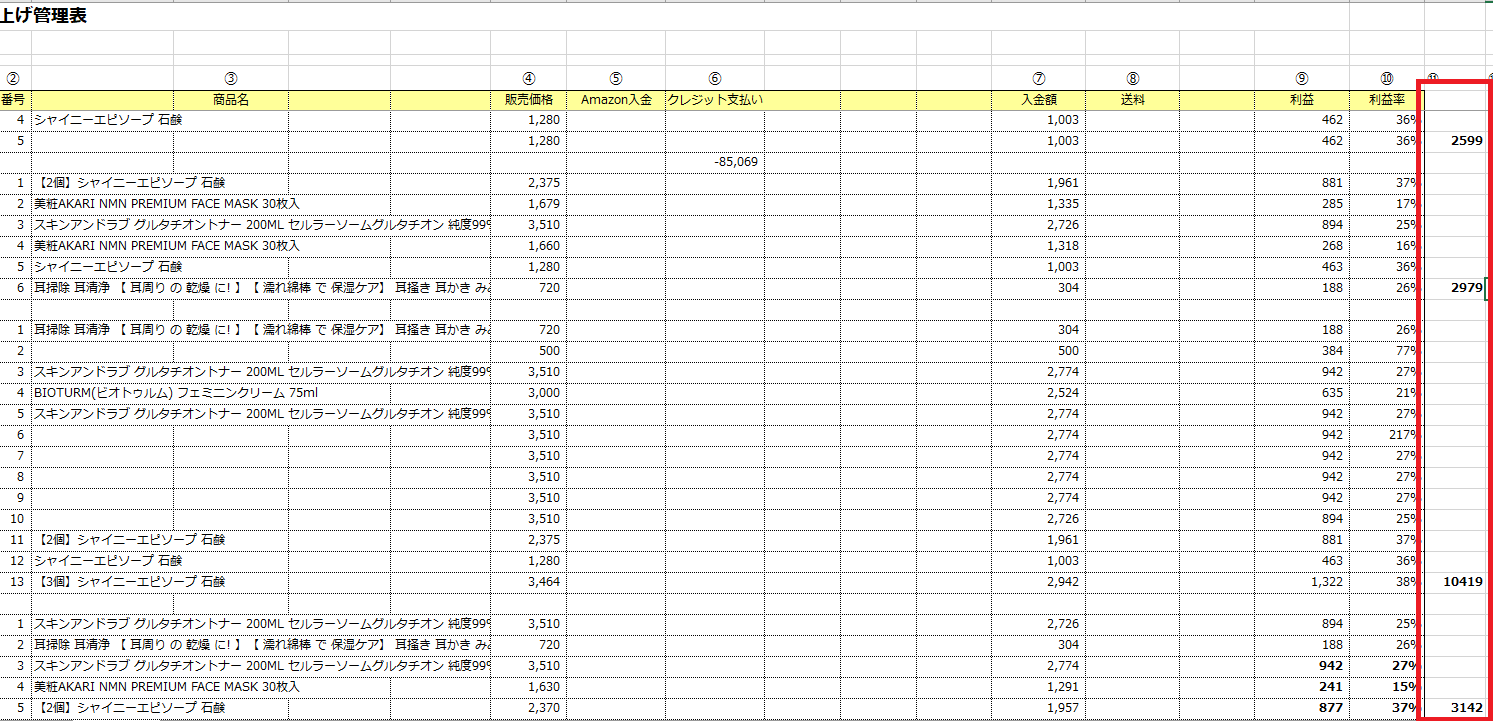
Task: Select the 送料 header cell
Action: point(1131,100)
